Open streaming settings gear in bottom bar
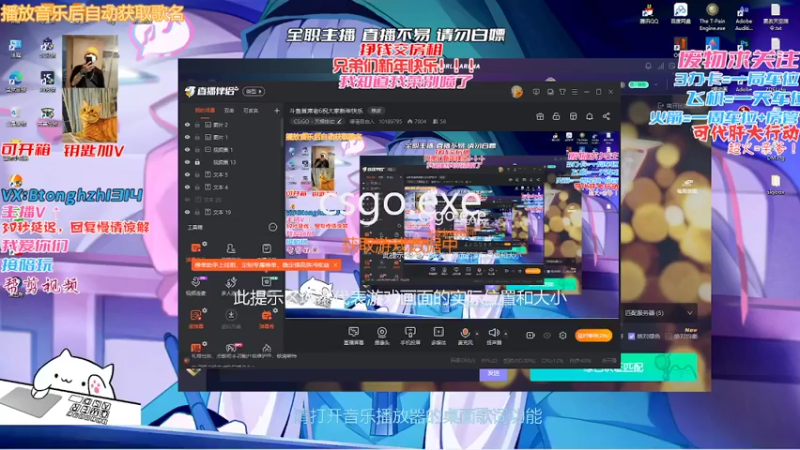 [x=563, y=336]
